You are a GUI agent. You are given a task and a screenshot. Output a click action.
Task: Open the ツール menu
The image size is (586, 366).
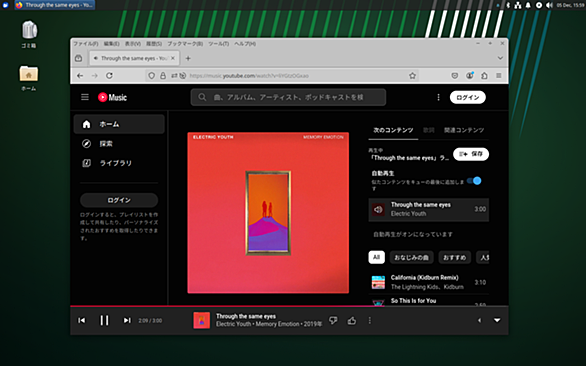tap(219, 44)
